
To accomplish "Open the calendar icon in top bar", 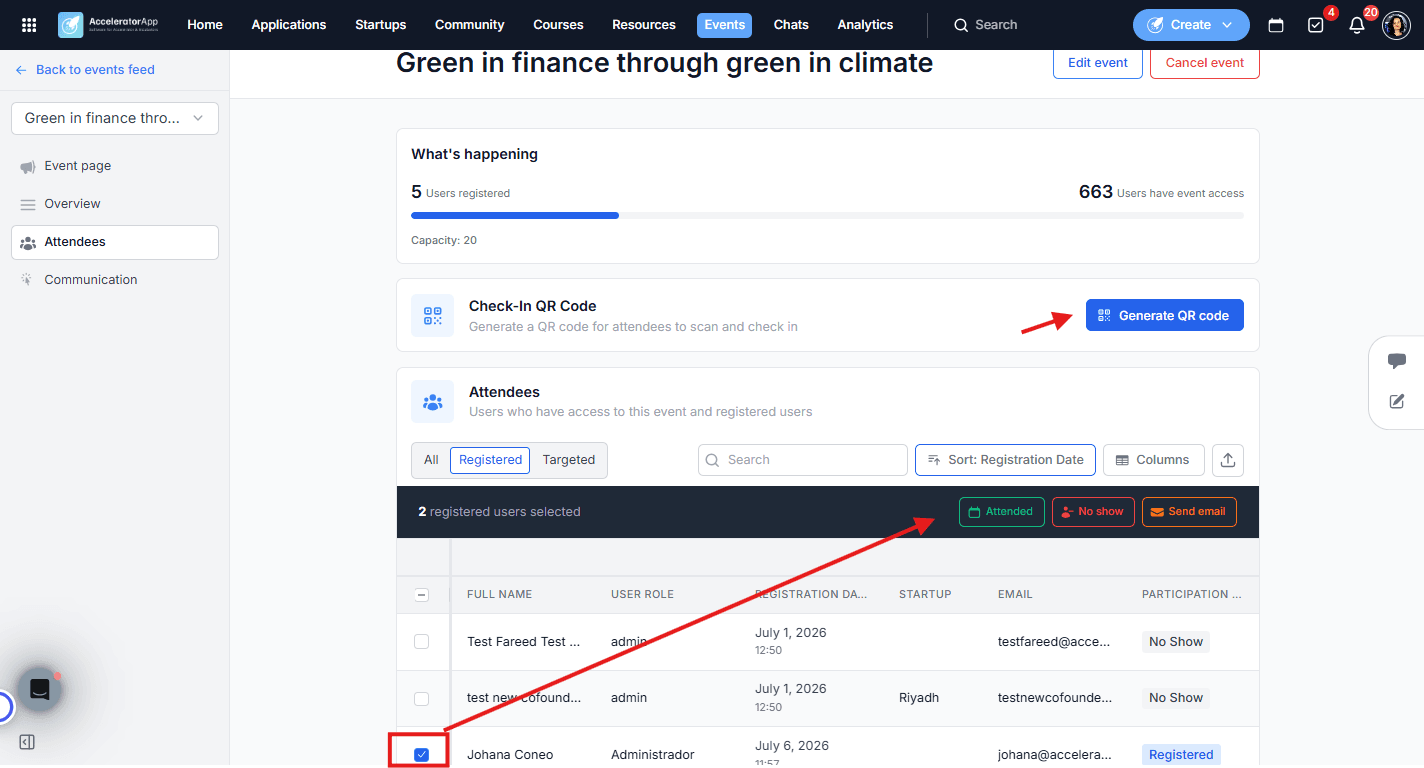I will click(1276, 25).
